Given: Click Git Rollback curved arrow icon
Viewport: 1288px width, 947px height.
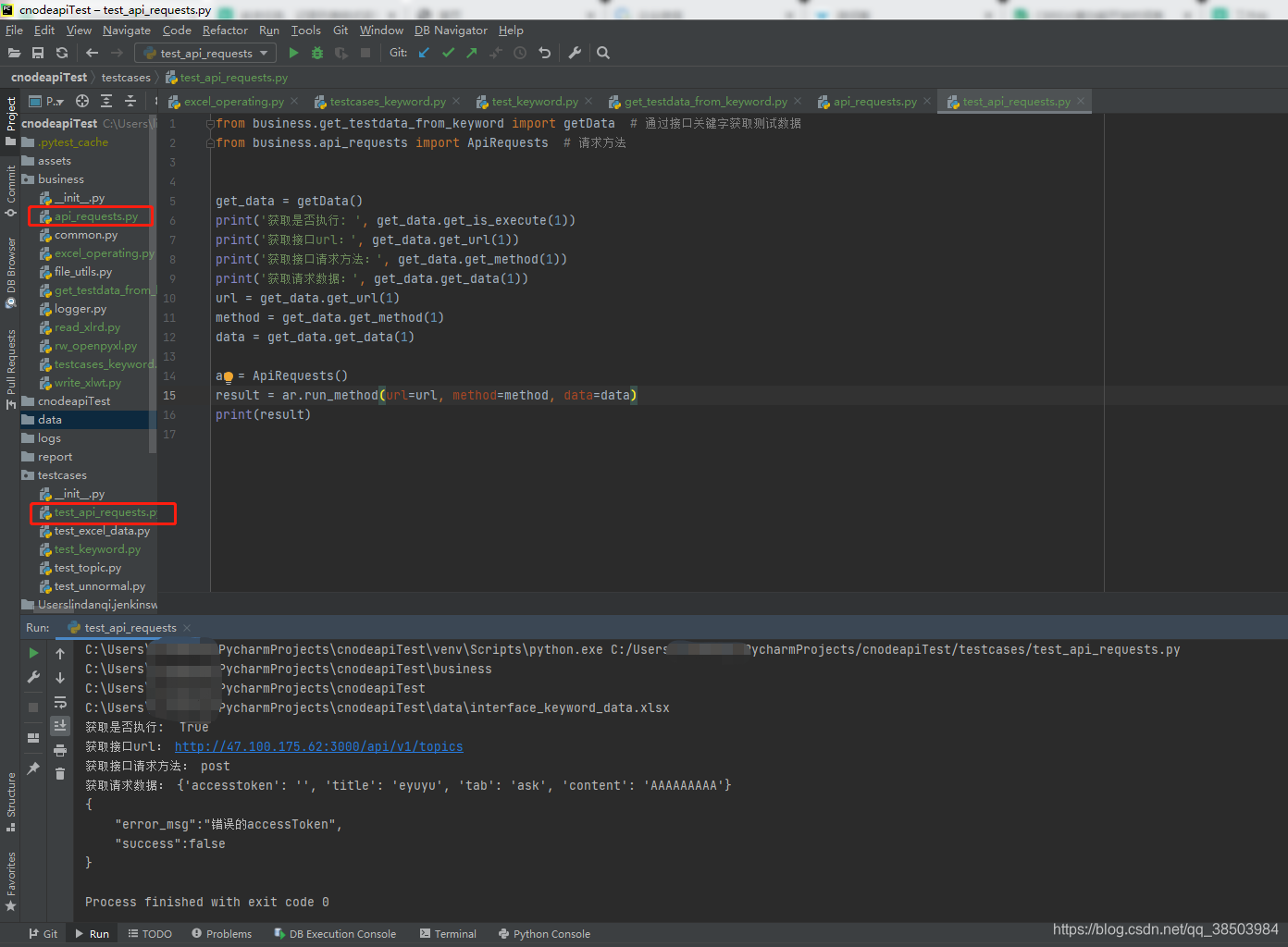Looking at the screenshot, I should pyautogui.click(x=544, y=53).
